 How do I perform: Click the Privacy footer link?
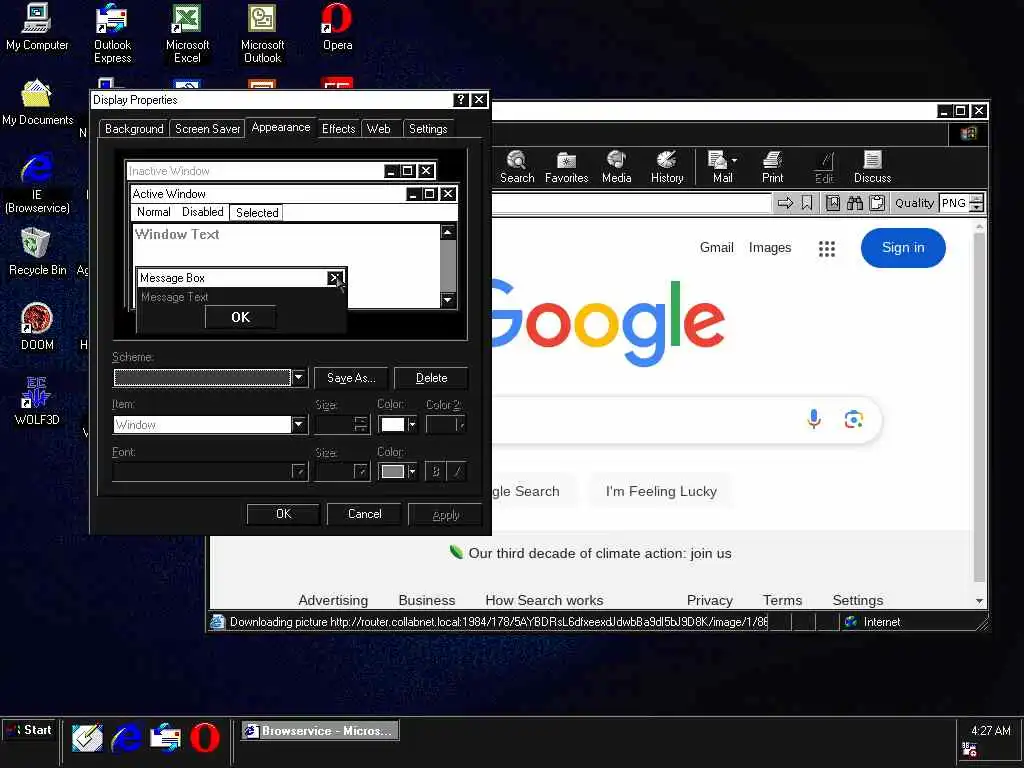(709, 600)
